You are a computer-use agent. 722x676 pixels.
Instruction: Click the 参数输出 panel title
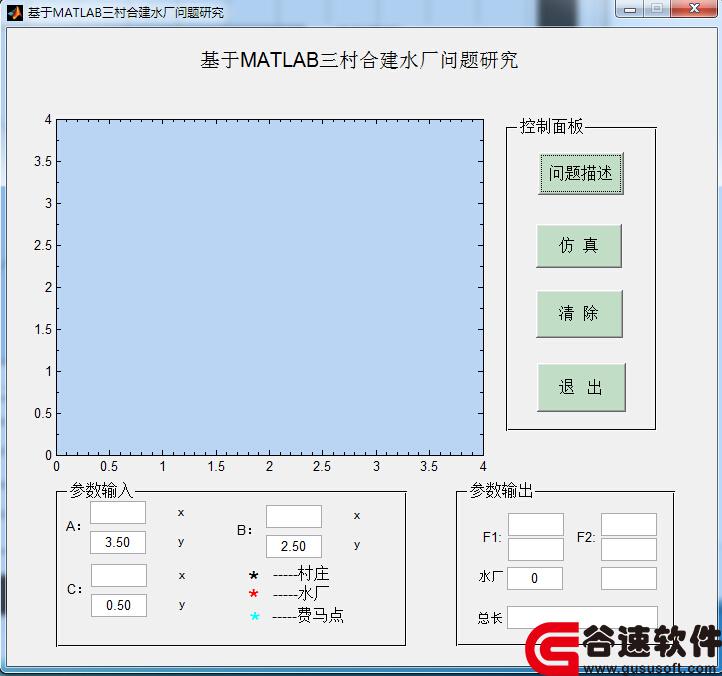pos(501,490)
